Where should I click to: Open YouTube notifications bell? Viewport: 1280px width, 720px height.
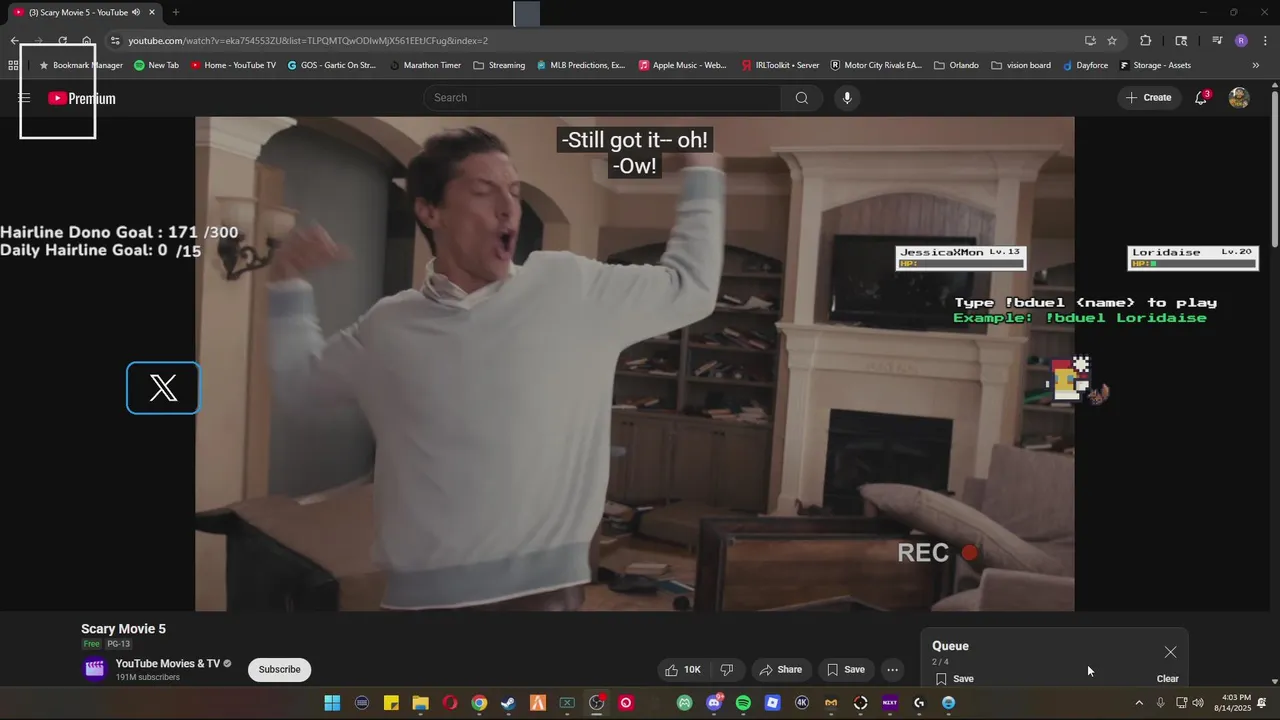click(1201, 98)
